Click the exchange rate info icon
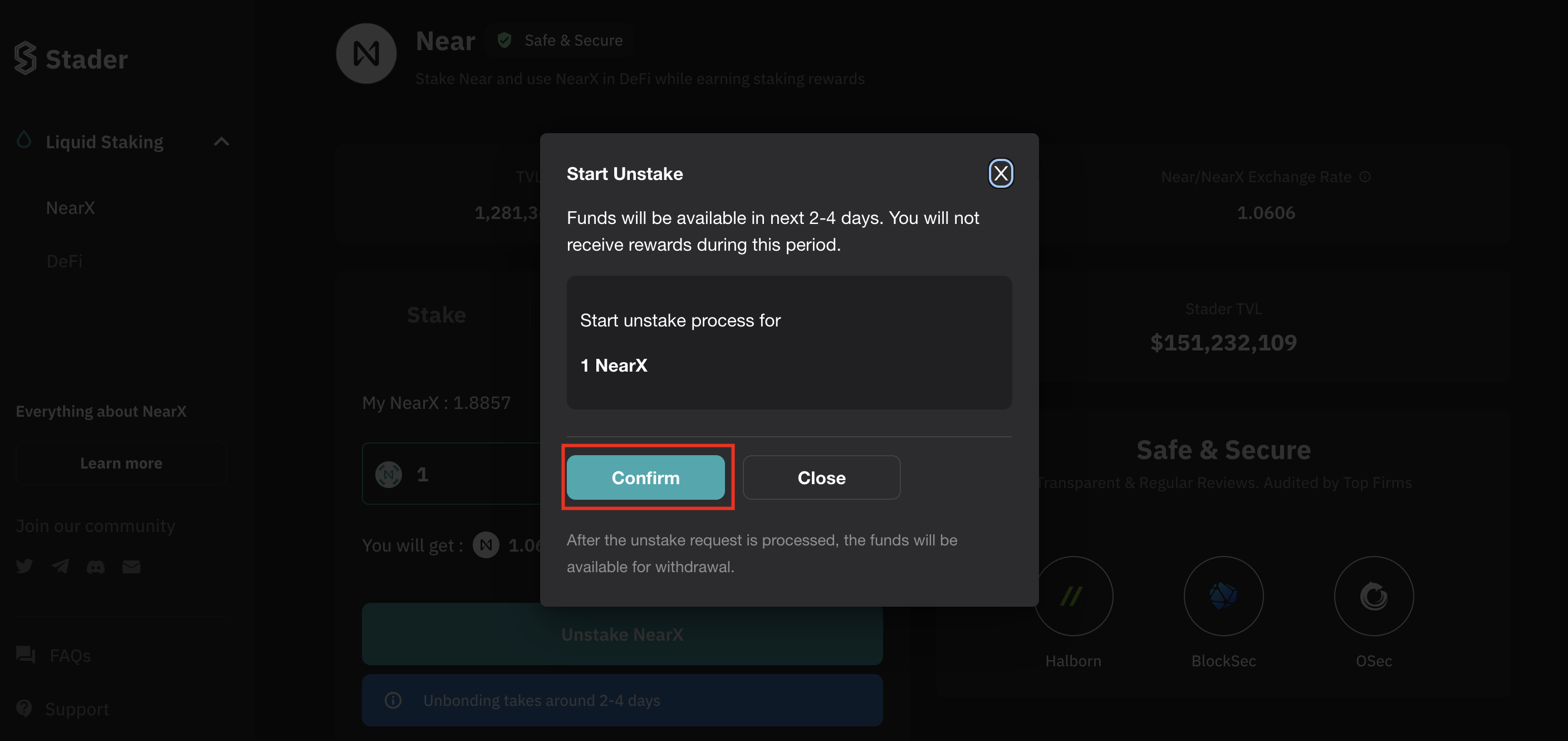 click(1365, 177)
